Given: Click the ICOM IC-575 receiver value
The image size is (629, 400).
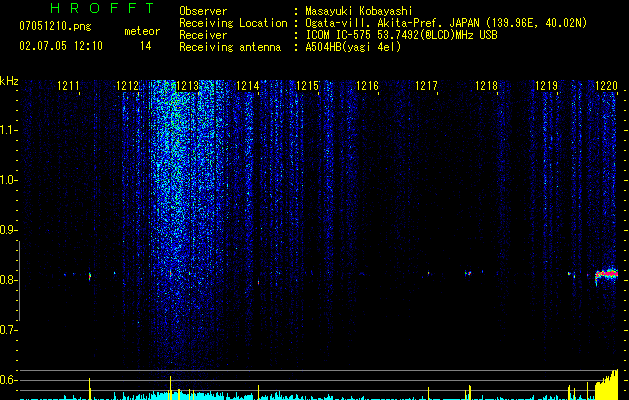Looking at the screenshot, I should [401, 35].
